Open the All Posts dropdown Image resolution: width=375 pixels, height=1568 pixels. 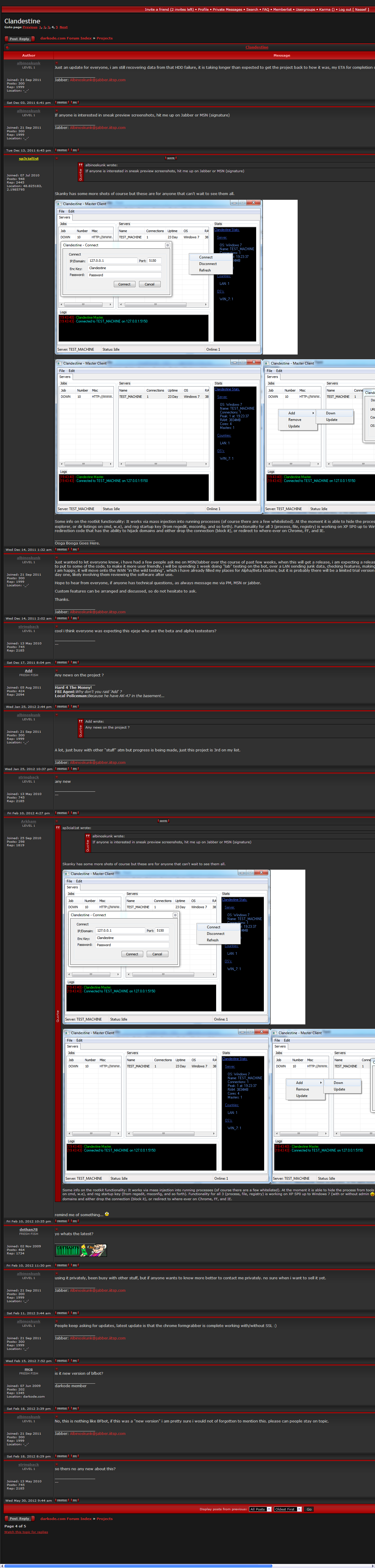pyautogui.click(x=260, y=1510)
